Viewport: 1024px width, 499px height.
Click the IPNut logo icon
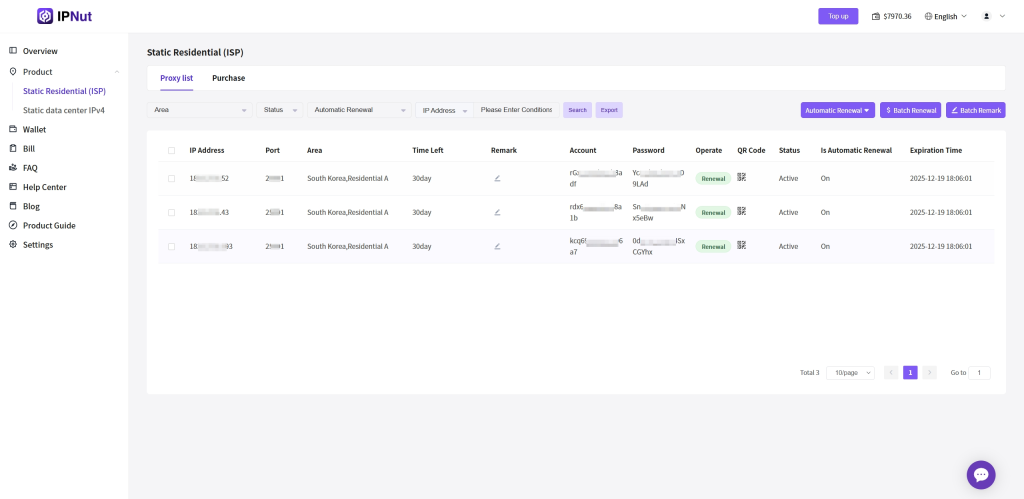coord(46,16)
